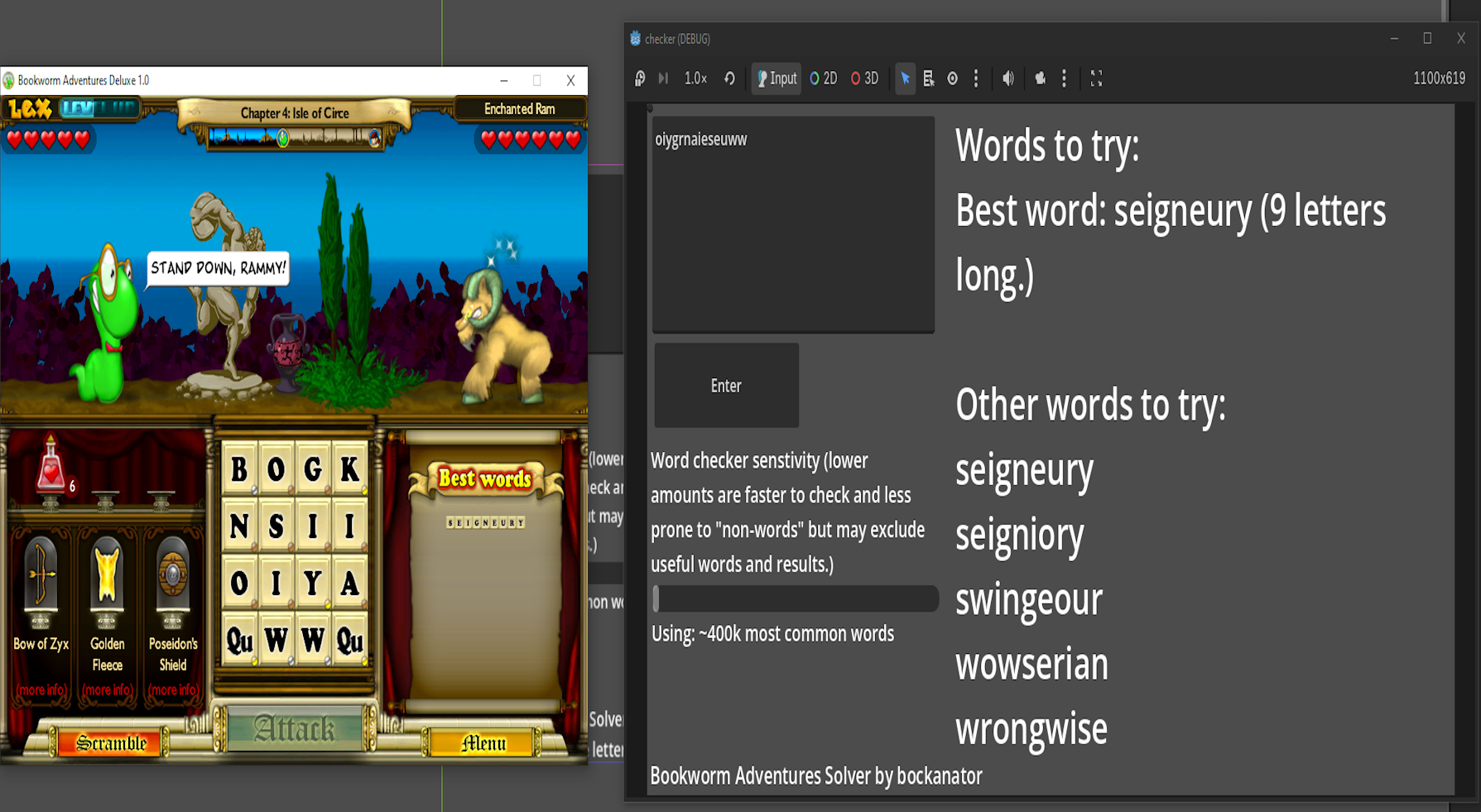This screenshot has height=812, width=1481.
Task: Adjust the word checker sensitivity slider
Action: [795, 598]
